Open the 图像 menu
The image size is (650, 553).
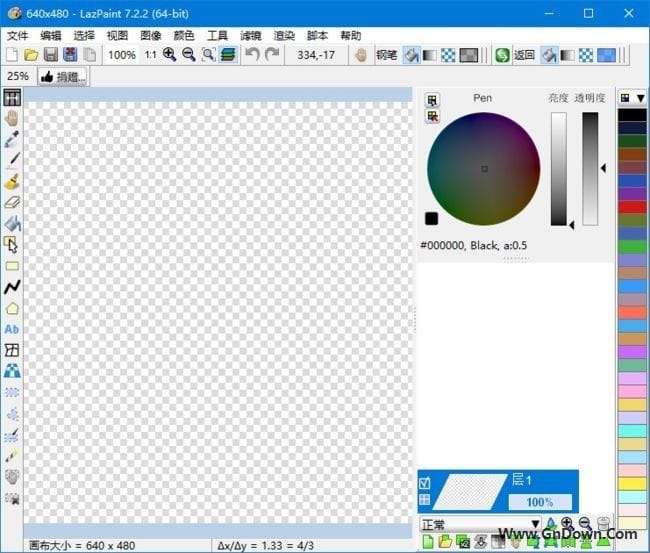coord(150,36)
